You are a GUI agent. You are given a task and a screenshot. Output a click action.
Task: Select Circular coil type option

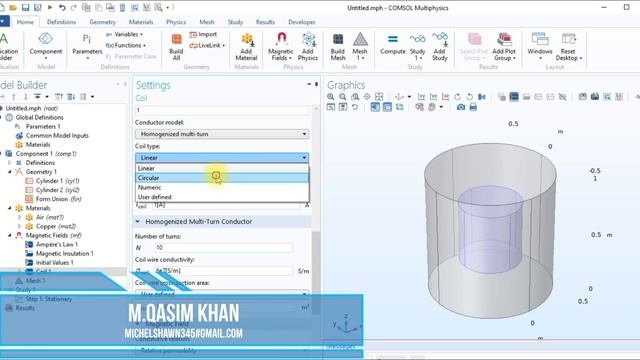click(x=222, y=178)
